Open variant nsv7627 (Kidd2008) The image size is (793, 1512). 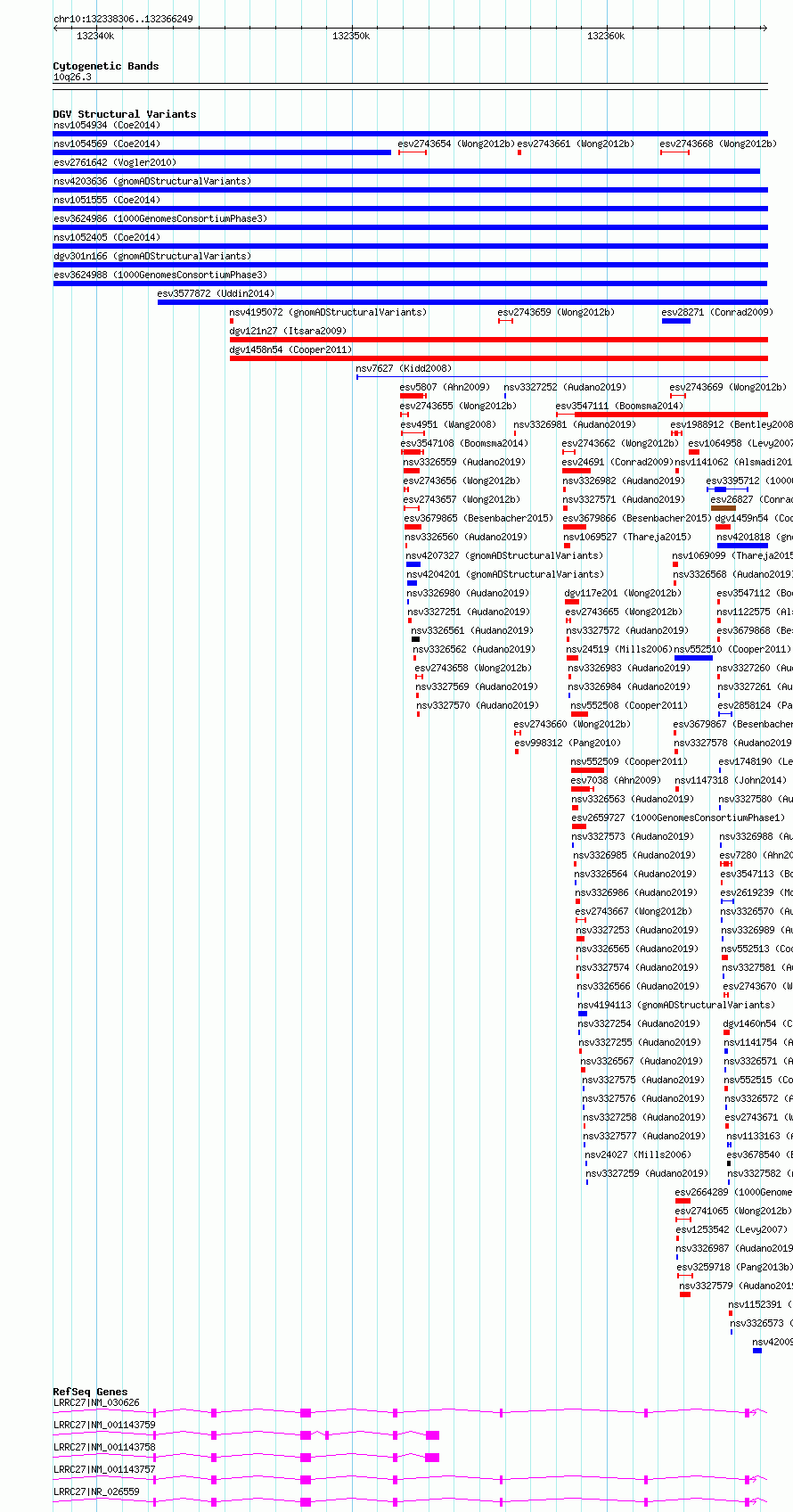click(x=405, y=368)
